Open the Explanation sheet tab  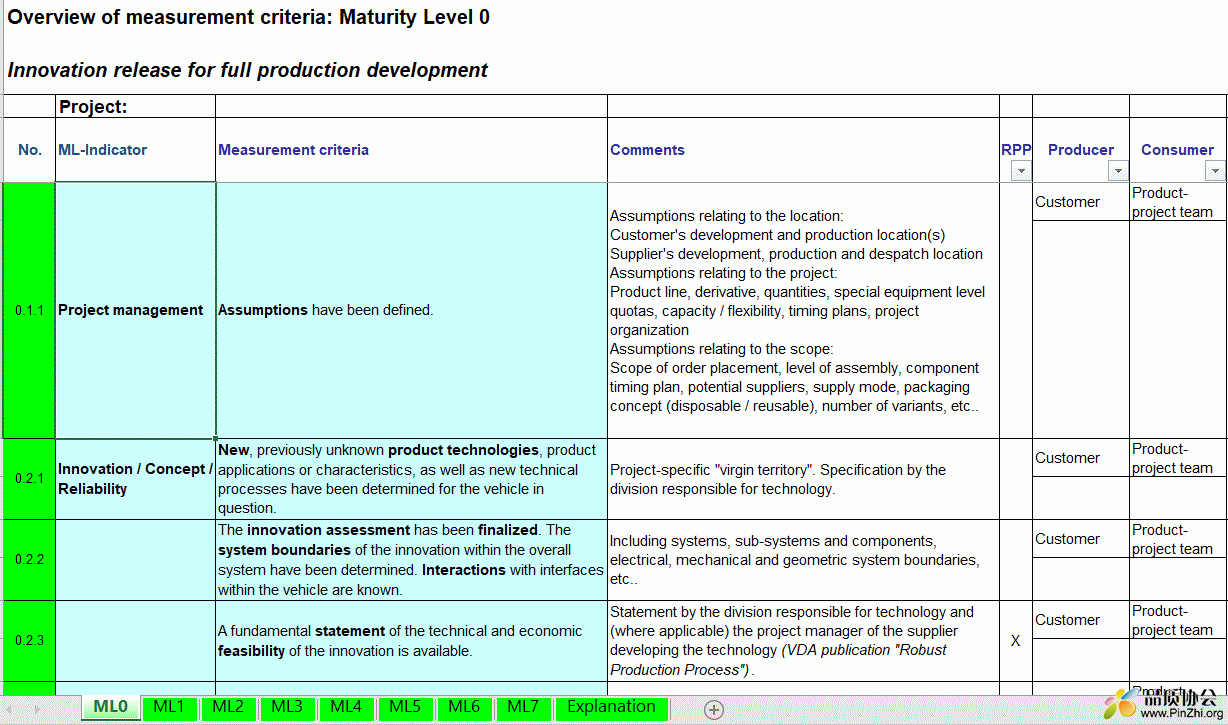611,707
